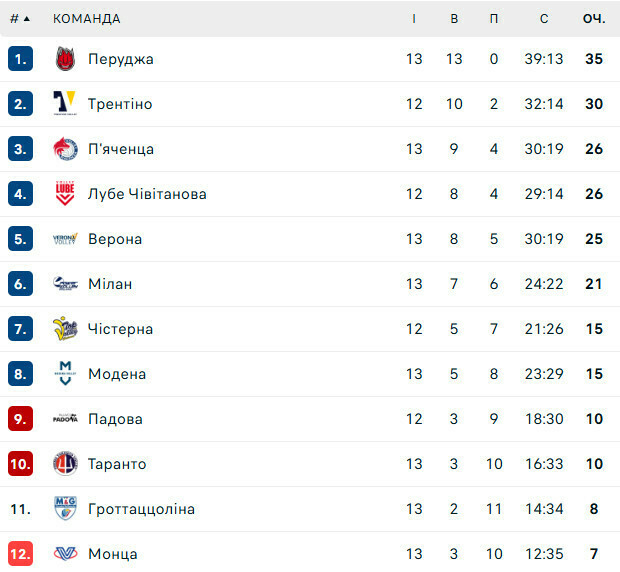Click the Perugia team logo
Screen dimensions: 620x572
(x=65, y=59)
